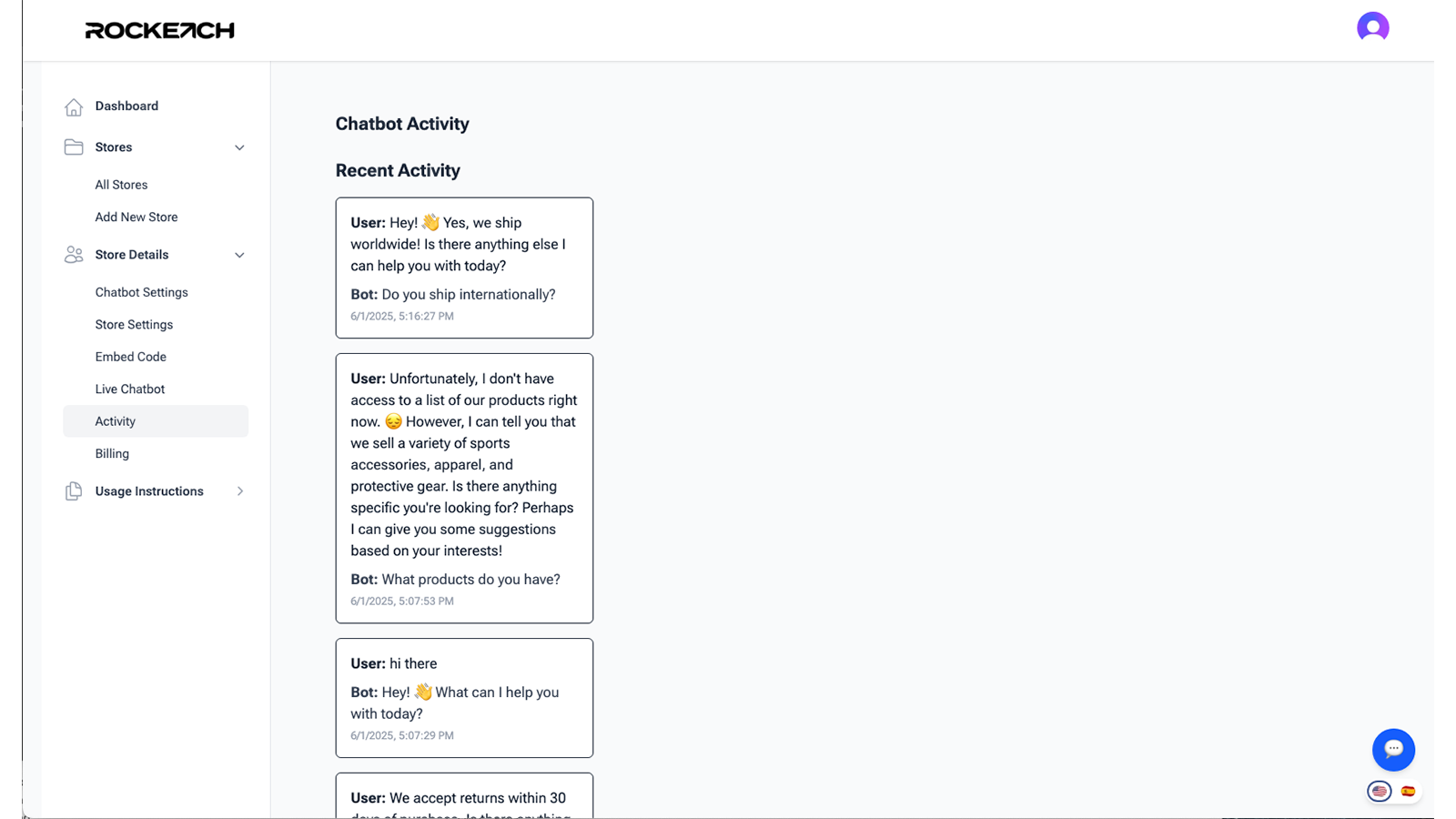1456x819 pixels.
Task: Open the Live Chatbot page
Action: click(x=129, y=389)
